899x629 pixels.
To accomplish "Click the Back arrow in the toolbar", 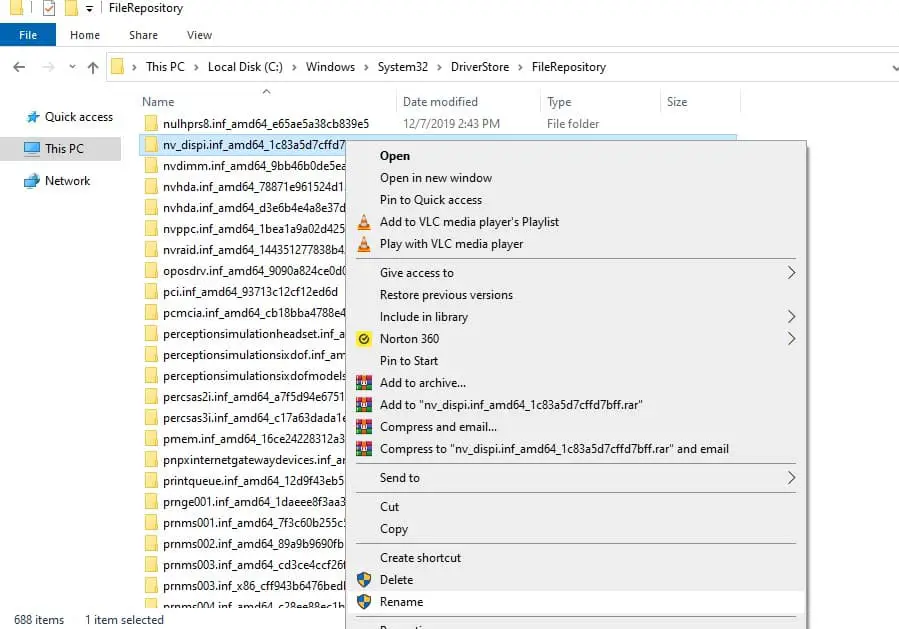I will pyautogui.click(x=19, y=67).
